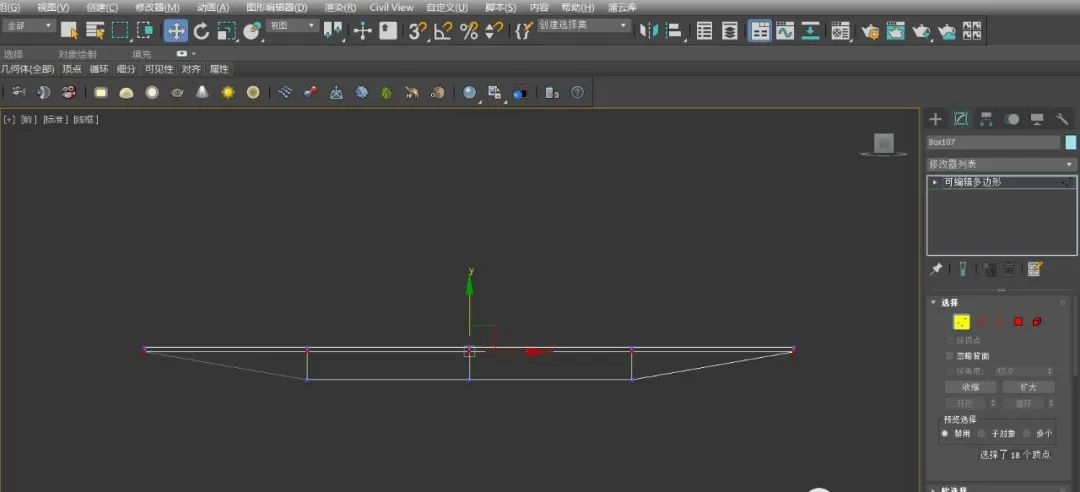
Task: Toggle the Window/Crossing selection mode
Action: [145, 30]
